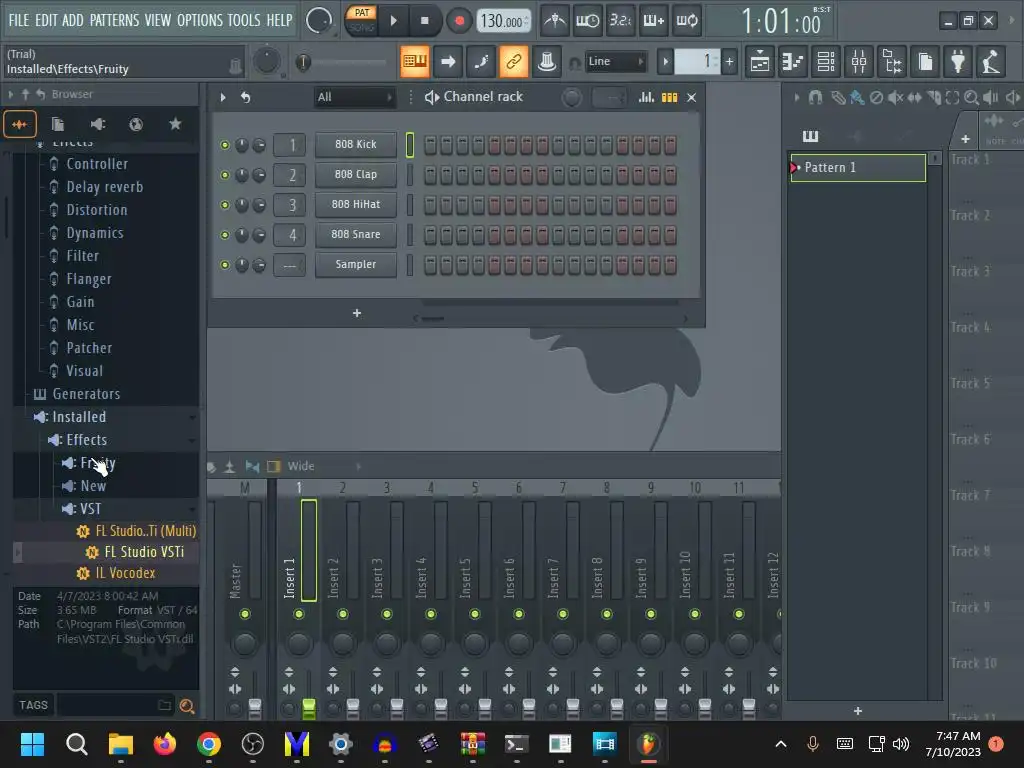Switch PAT/SONG mode toggle
This screenshot has width=1024, height=768.
click(x=361, y=20)
